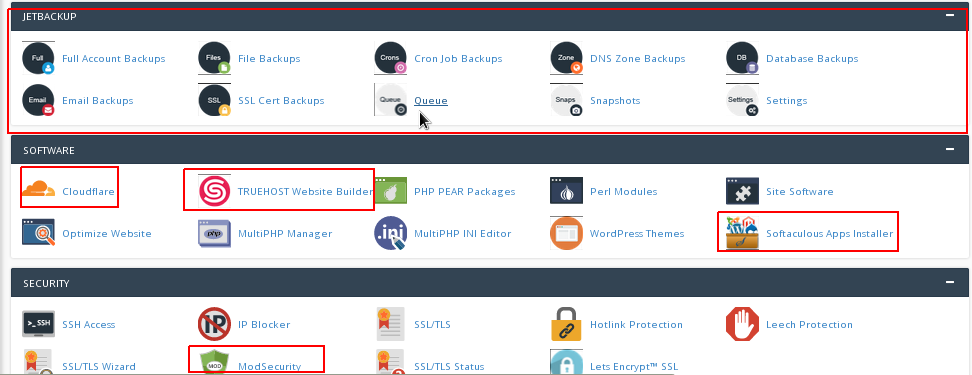The width and height of the screenshot is (972, 375).
Task: Open the SSL/TLS text link
Action: coord(432,324)
